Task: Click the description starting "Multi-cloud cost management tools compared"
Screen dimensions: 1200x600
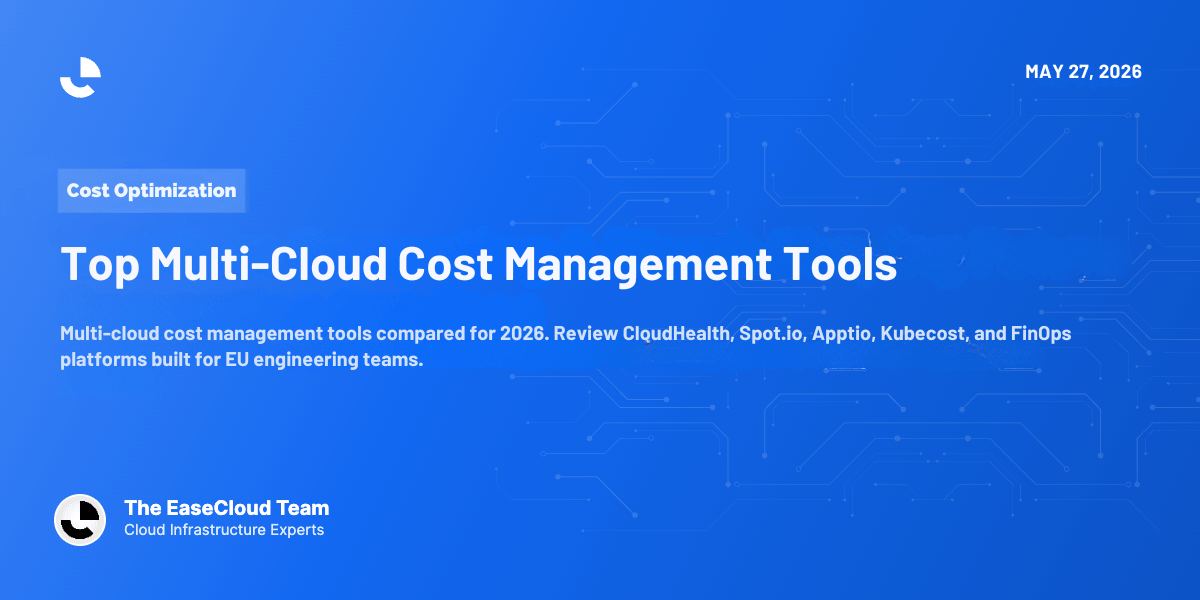Action: [x=566, y=347]
